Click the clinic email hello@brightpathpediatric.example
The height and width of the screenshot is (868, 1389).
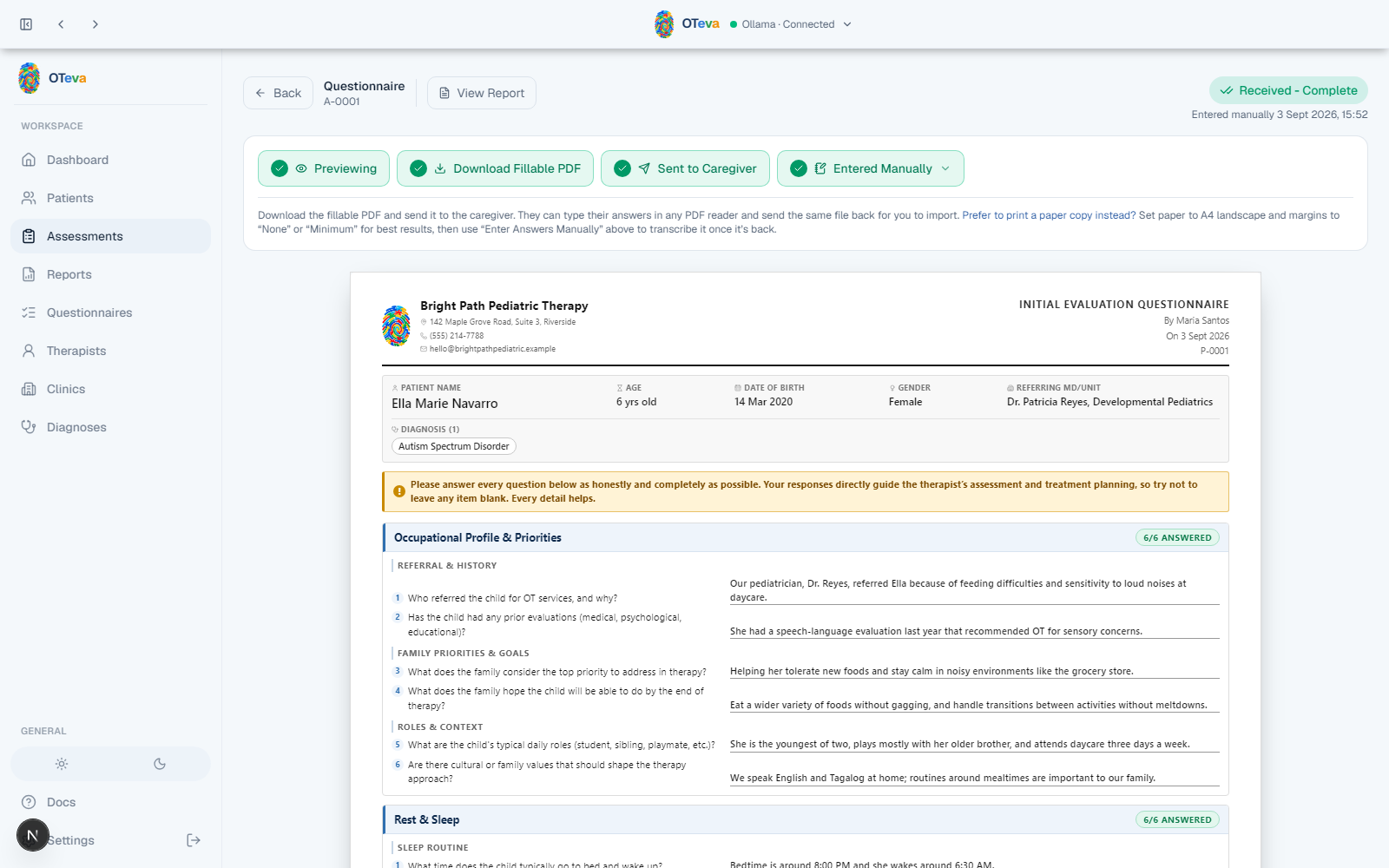492,349
